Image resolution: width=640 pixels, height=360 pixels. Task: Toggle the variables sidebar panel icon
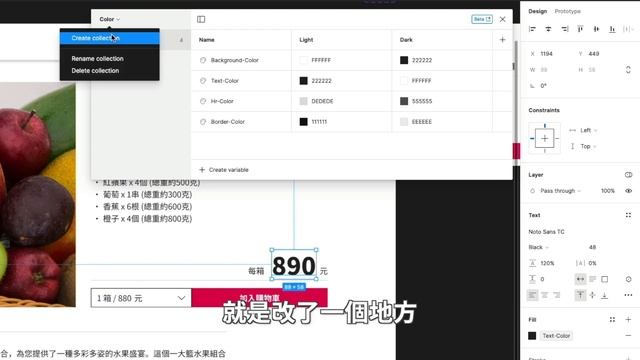click(x=201, y=19)
